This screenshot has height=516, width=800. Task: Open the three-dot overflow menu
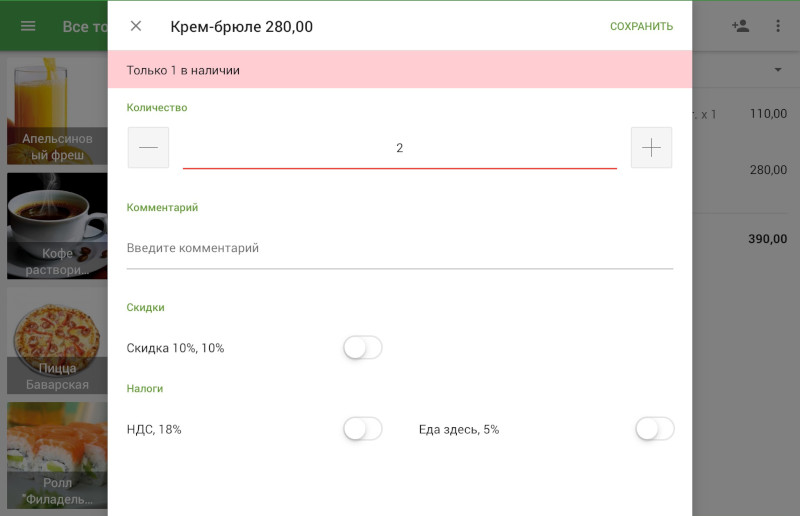(778, 26)
